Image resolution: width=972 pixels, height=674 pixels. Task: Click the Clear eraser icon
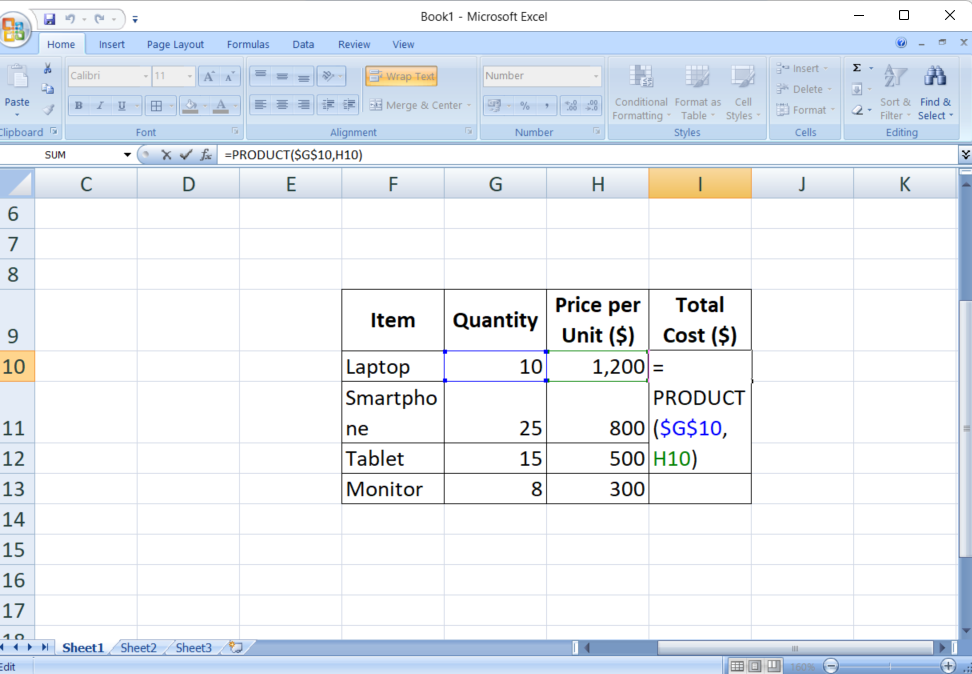[857, 110]
